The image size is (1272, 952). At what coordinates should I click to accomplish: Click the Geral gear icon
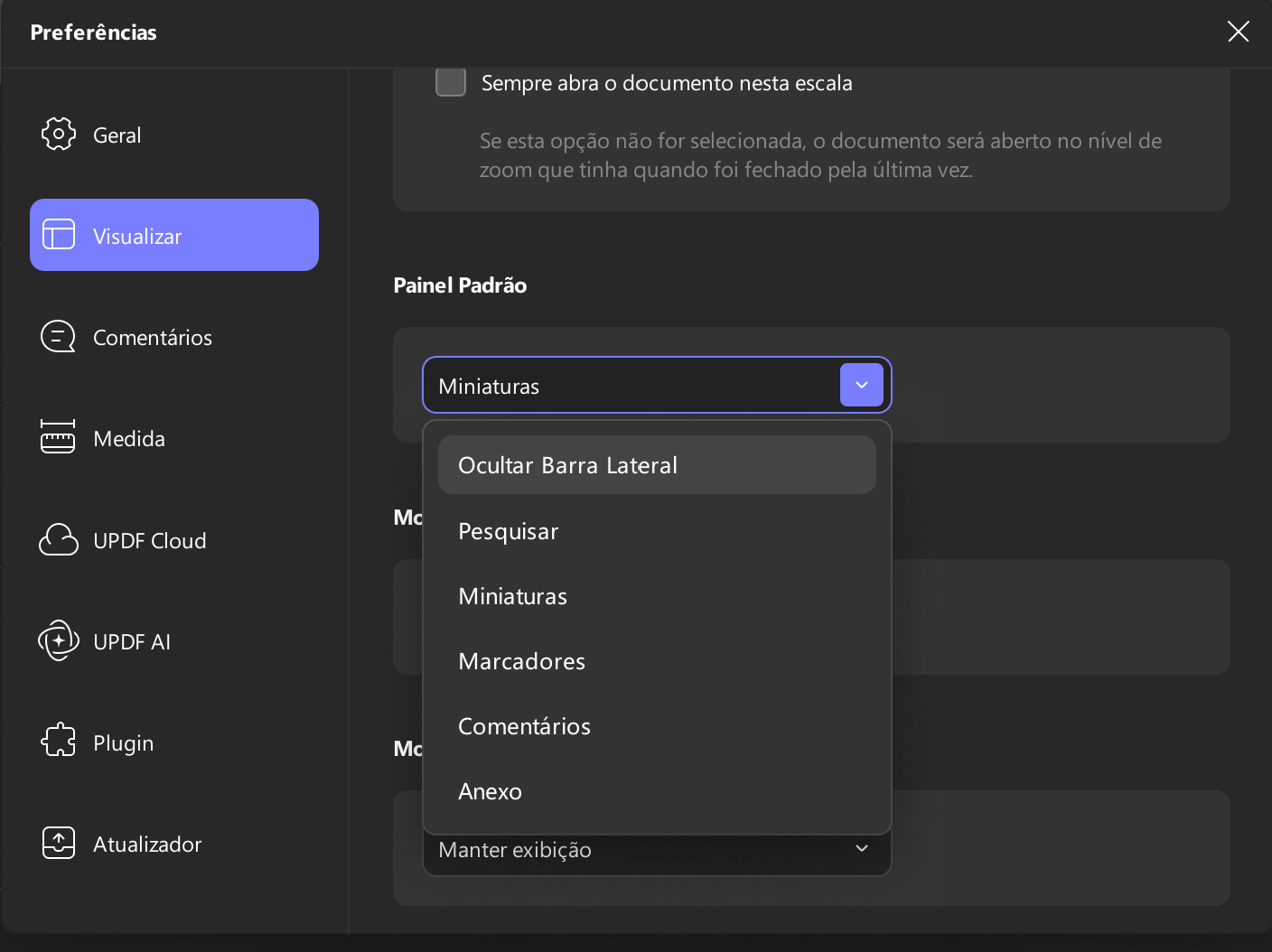[x=59, y=134]
